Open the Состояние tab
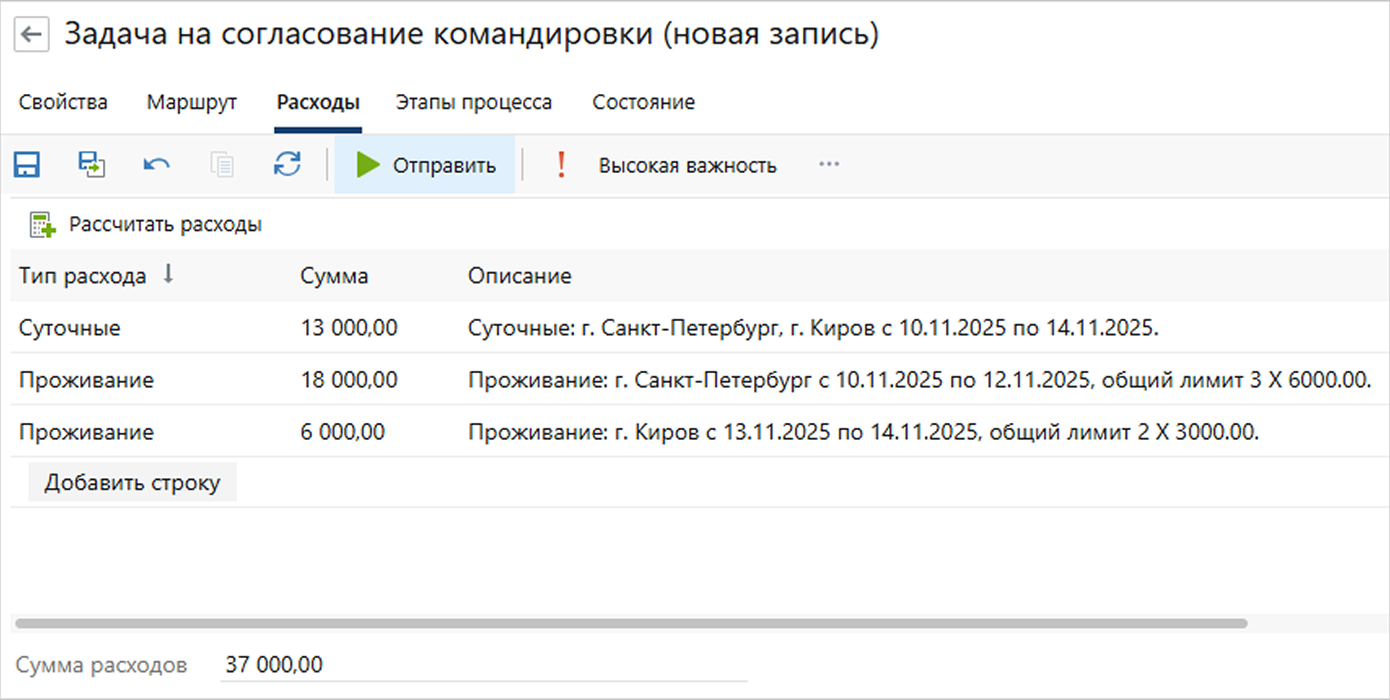This screenshot has width=1390, height=700. pyautogui.click(x=643, y=102)
